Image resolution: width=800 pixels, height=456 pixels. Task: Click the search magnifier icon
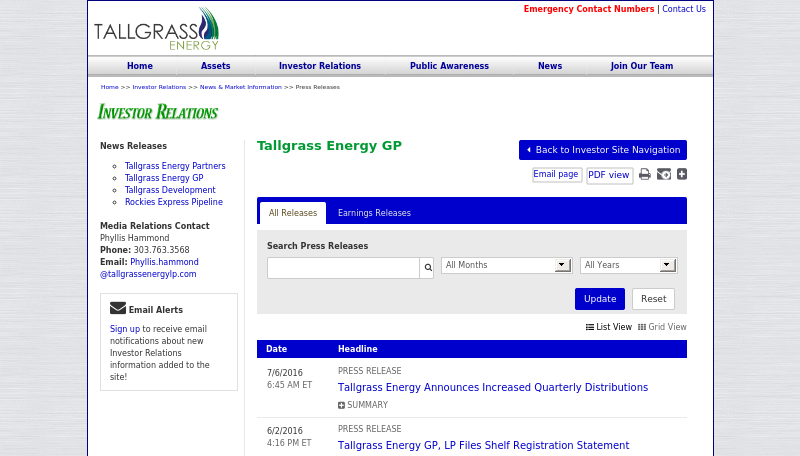428,267
